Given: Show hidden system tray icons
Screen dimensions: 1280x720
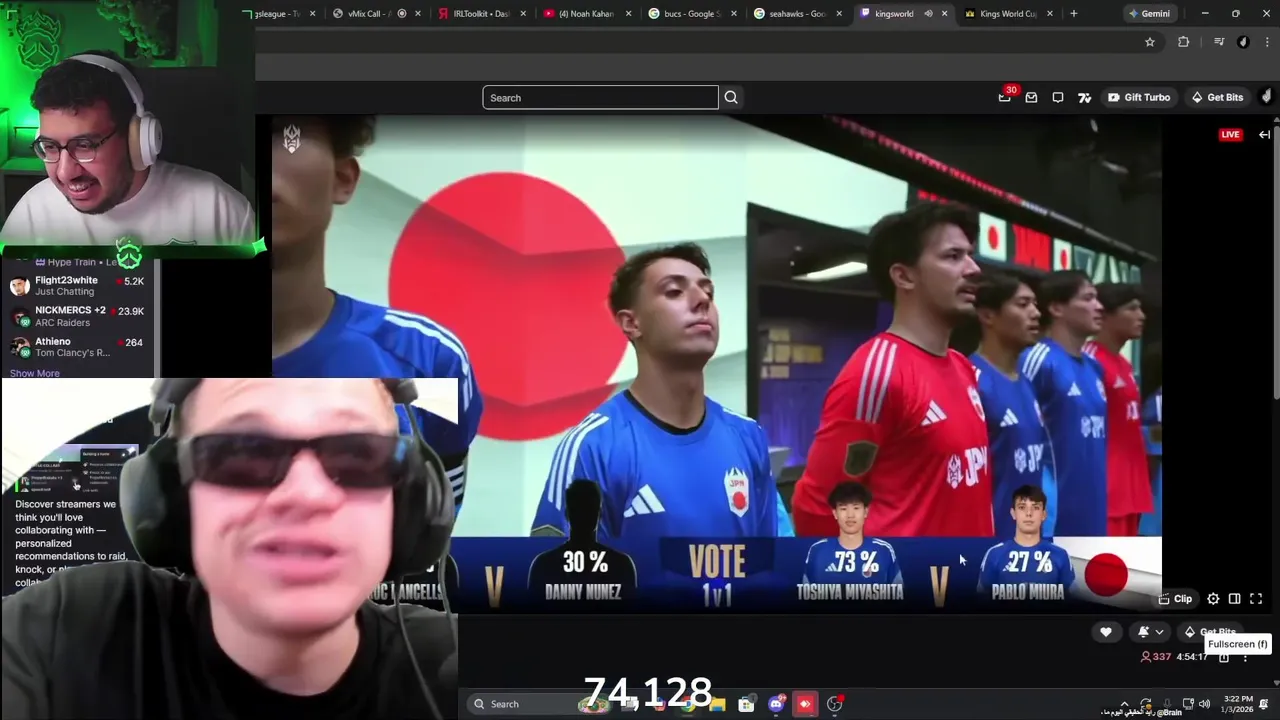Looking at the screenshot, I should 1125,704.
